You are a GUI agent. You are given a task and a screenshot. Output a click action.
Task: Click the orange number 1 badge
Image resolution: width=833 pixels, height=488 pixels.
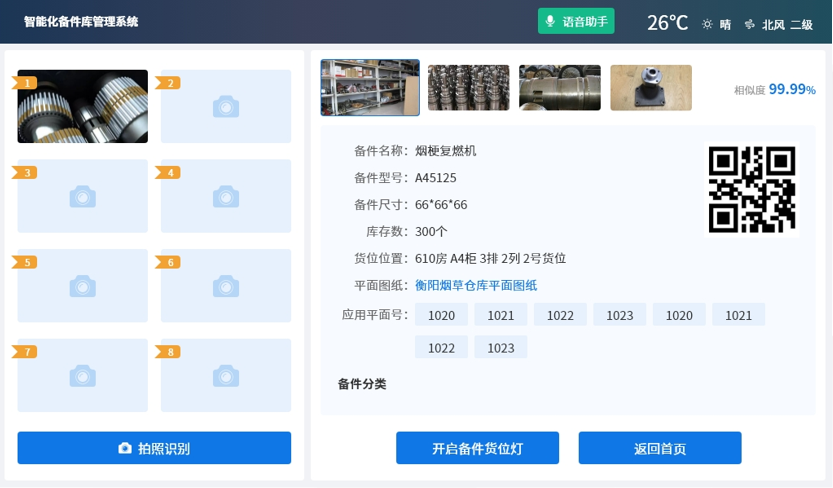pos(24,83)
